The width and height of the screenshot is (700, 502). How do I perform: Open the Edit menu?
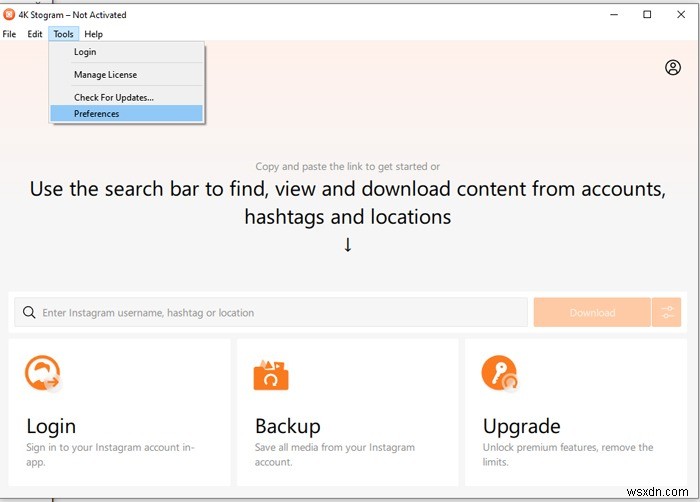(x=35, y=34)
